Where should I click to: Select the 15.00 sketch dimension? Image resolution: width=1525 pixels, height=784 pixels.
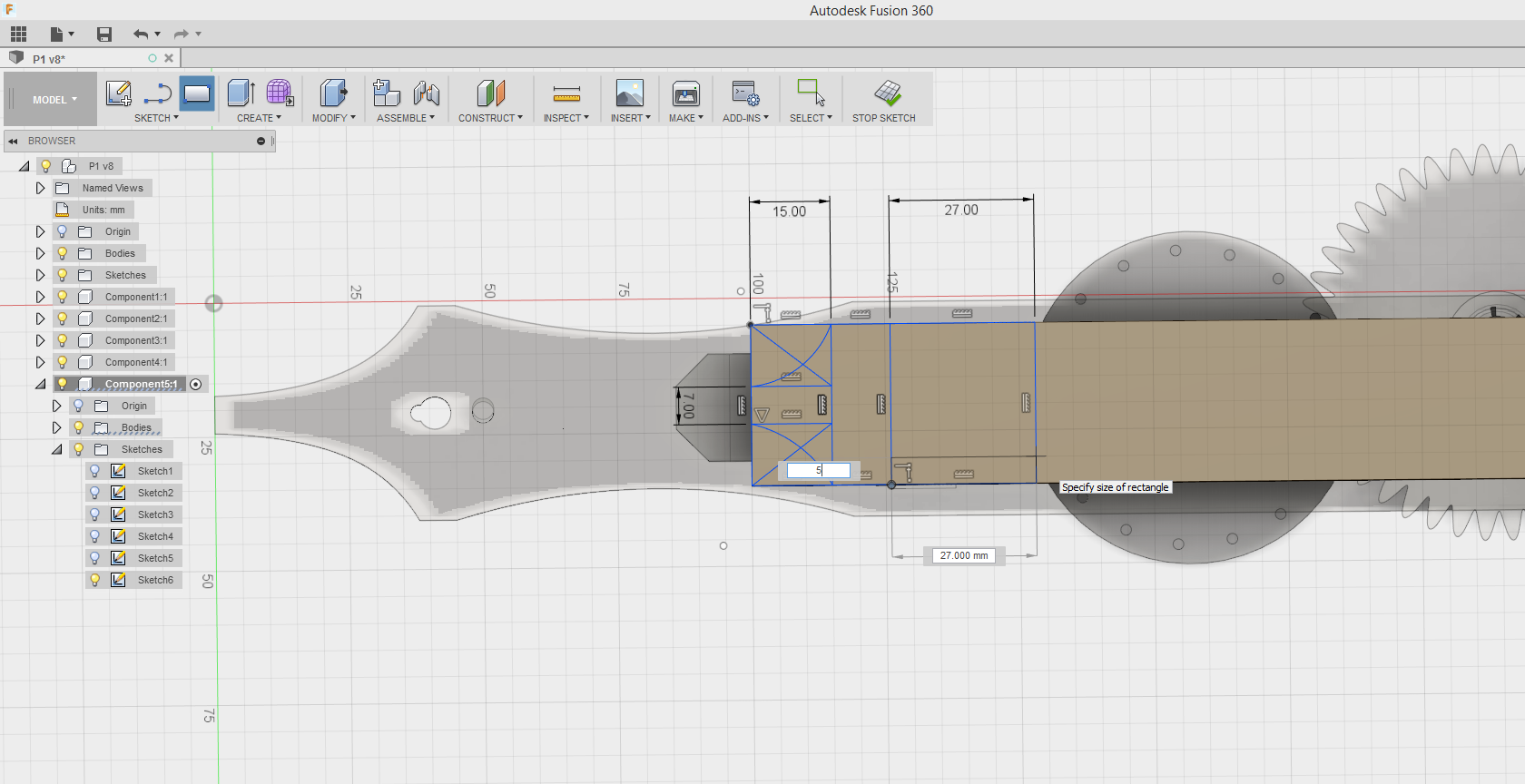pyautogui.click(x=789, y=211)
